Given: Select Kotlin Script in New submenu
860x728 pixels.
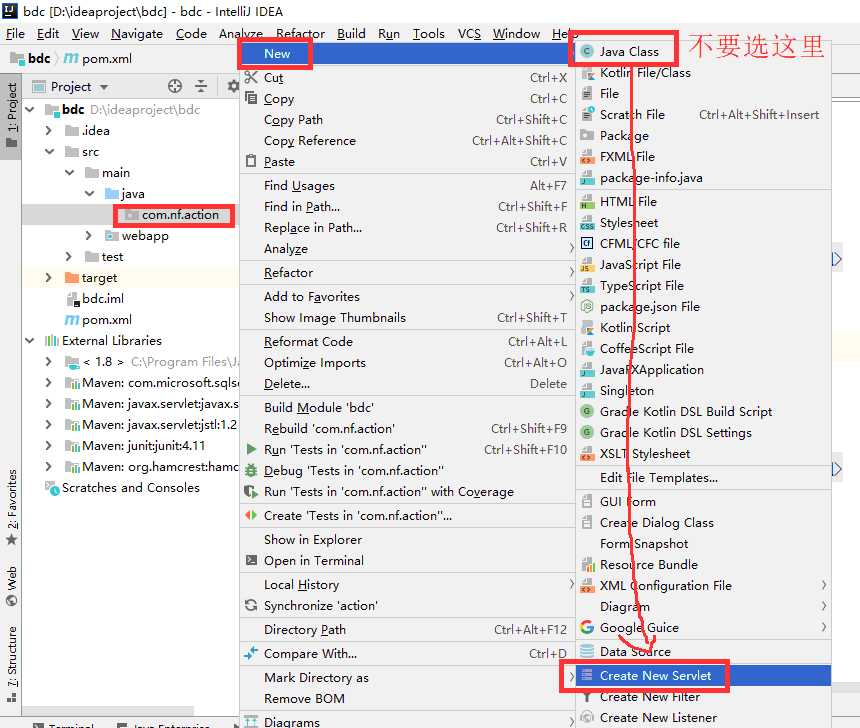Looking at the screenshot, I should click(703, 328).
